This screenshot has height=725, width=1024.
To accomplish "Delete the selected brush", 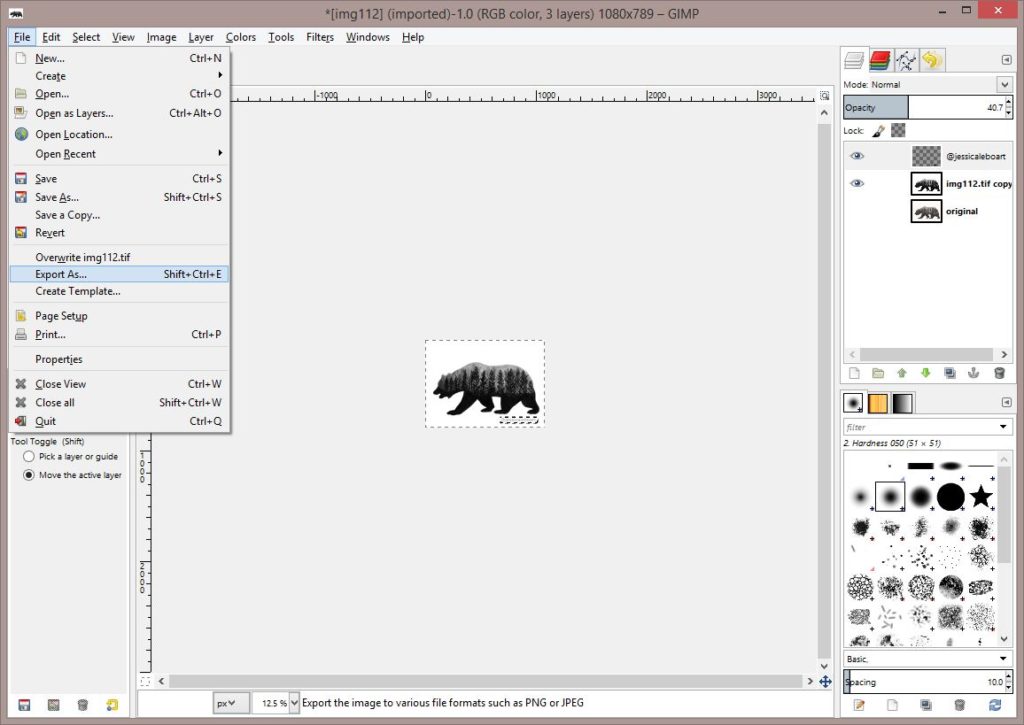I will click(959, 705).
